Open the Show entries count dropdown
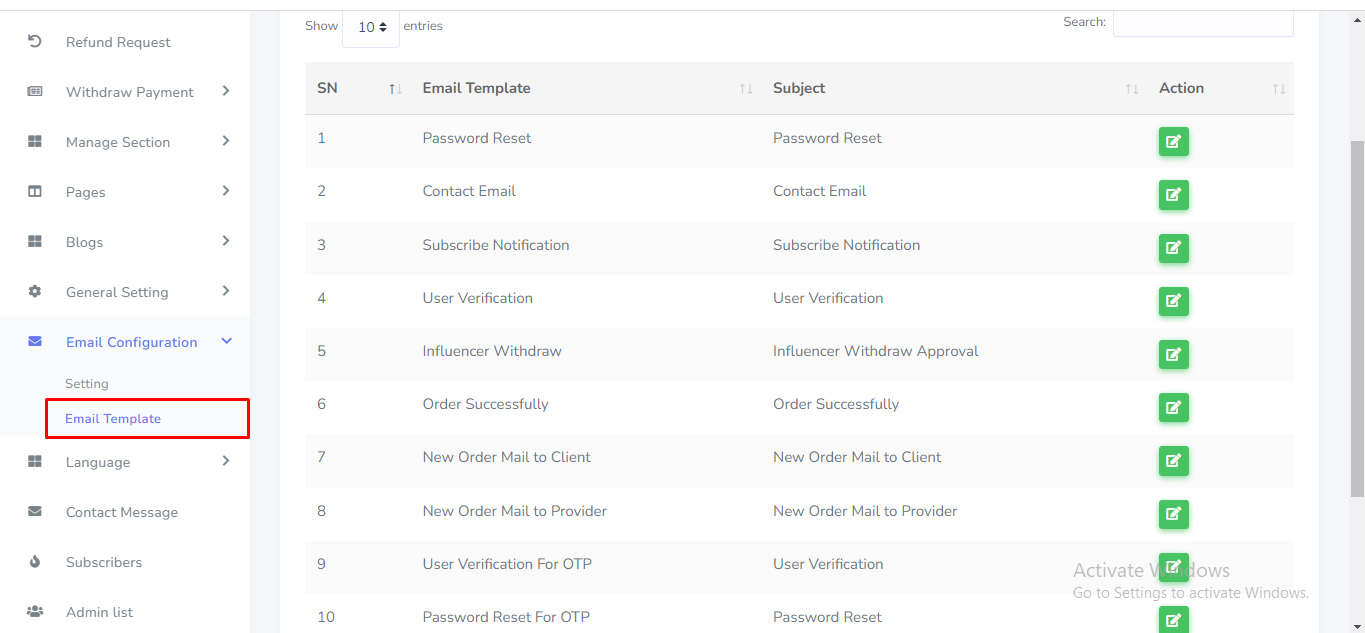The image size is (1365, 633). (371, 27)
